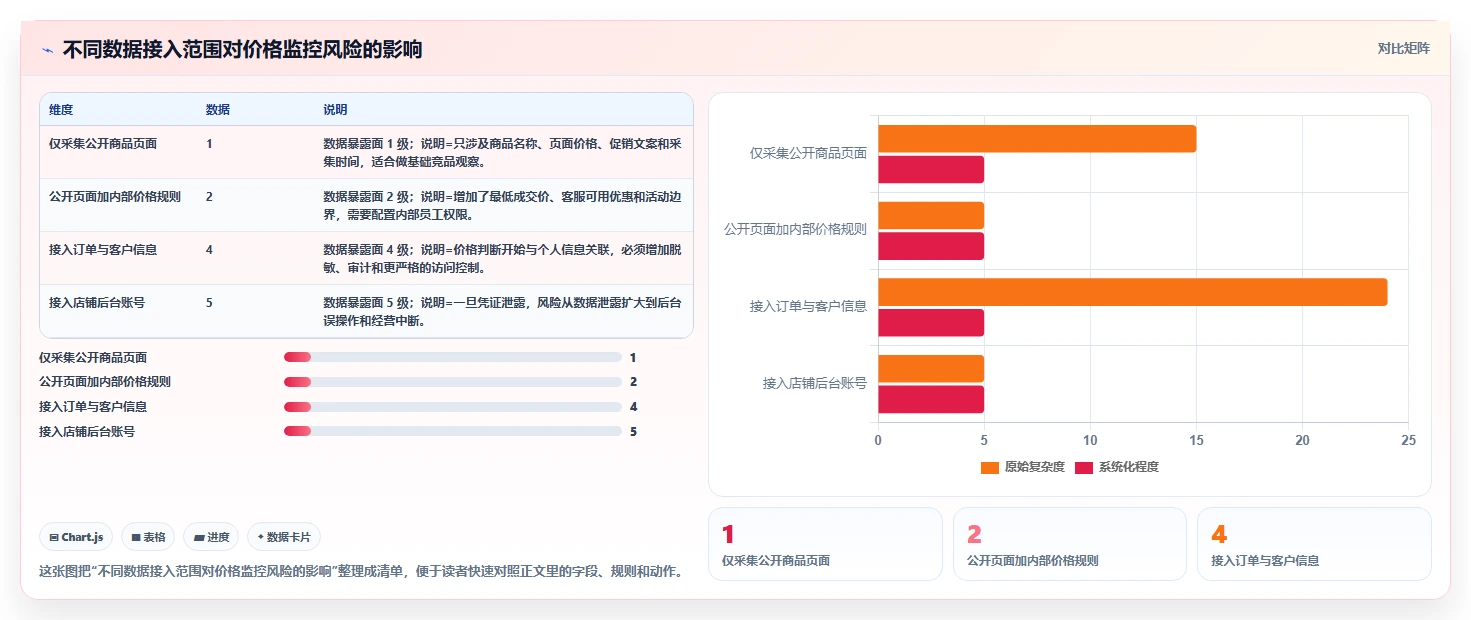Click the 数据卡片 chip

point(284,537)
